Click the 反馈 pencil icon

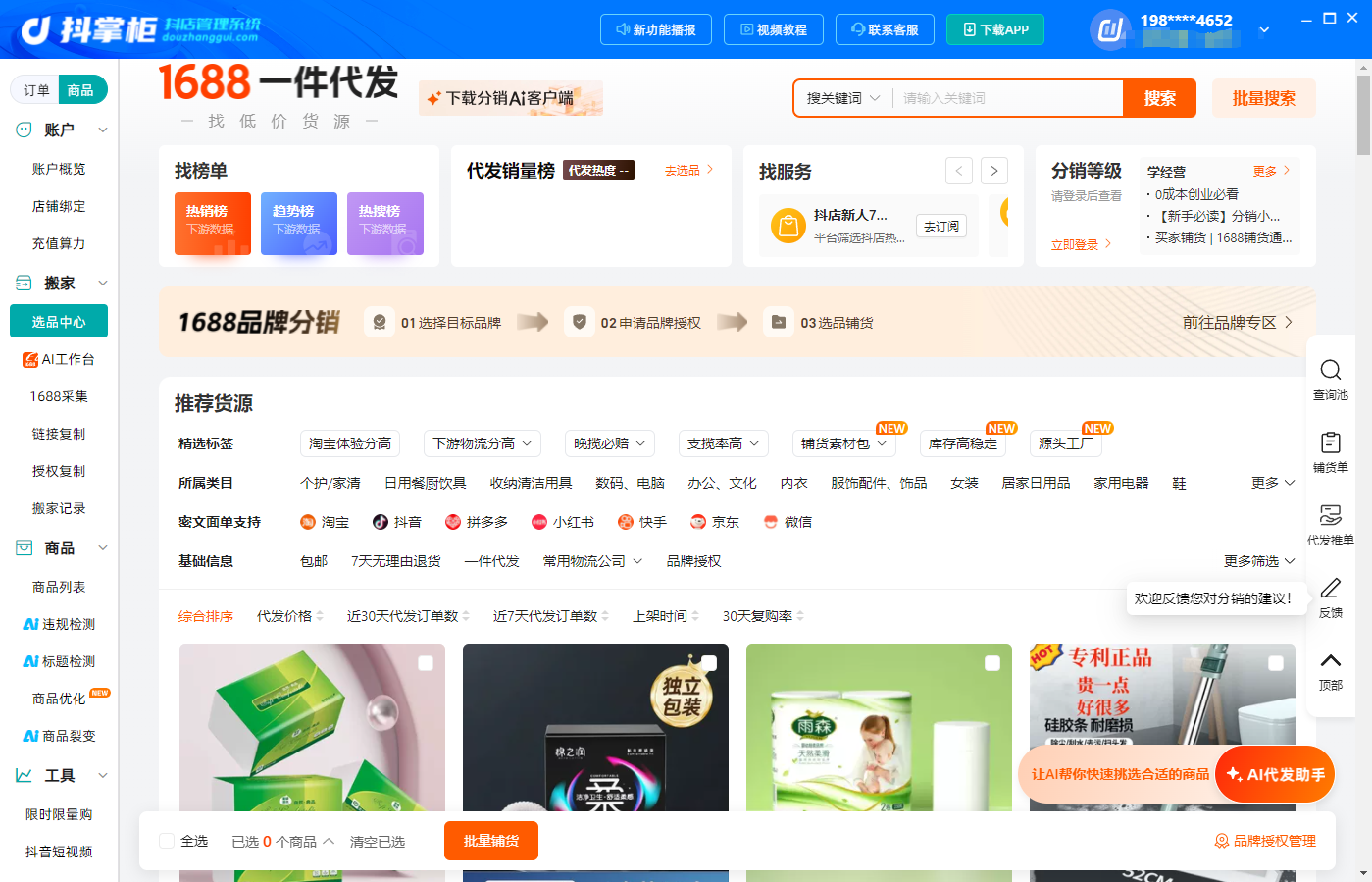(1330, 588)
